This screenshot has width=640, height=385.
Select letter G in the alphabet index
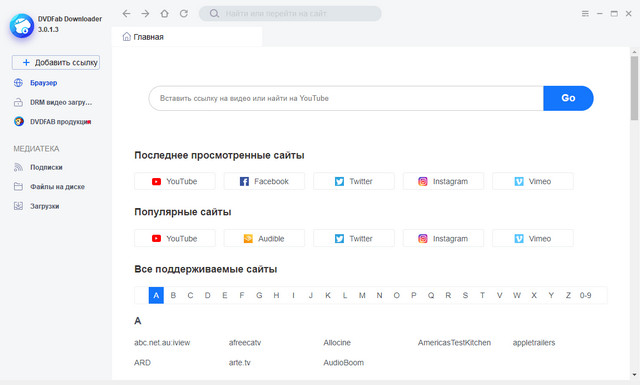coord(259,295)
